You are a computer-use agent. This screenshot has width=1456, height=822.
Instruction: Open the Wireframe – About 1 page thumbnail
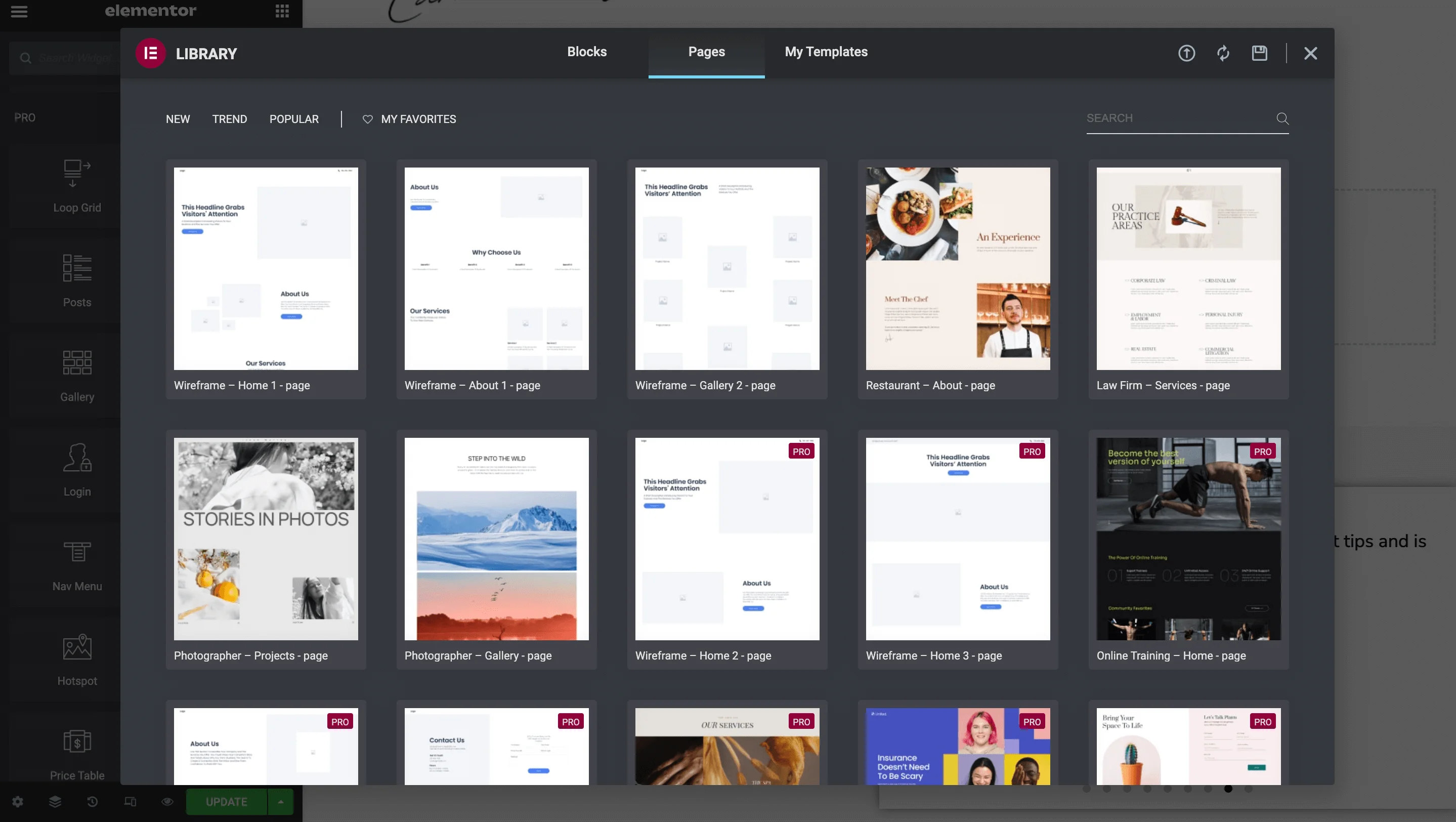496,269
